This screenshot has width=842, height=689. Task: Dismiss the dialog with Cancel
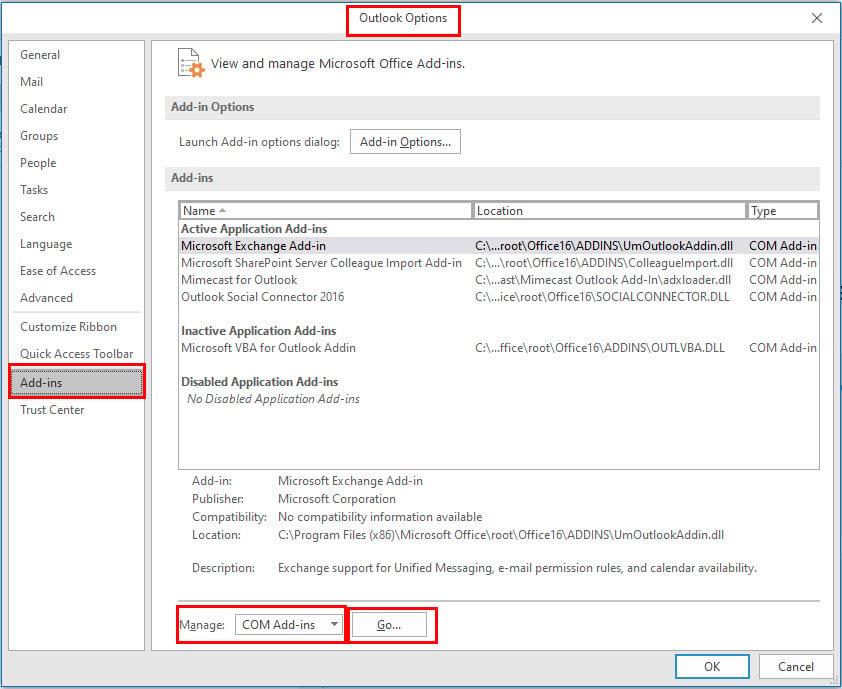pyautogui.click(x=794, y=666)
